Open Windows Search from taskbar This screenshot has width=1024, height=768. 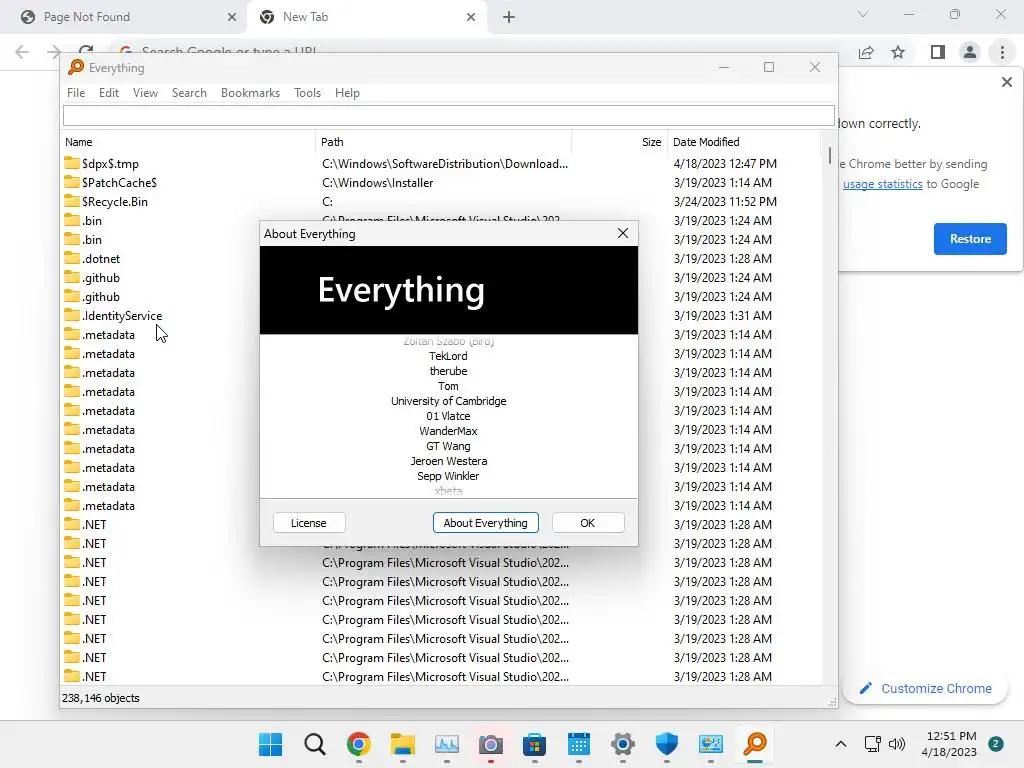click(315, 744)
